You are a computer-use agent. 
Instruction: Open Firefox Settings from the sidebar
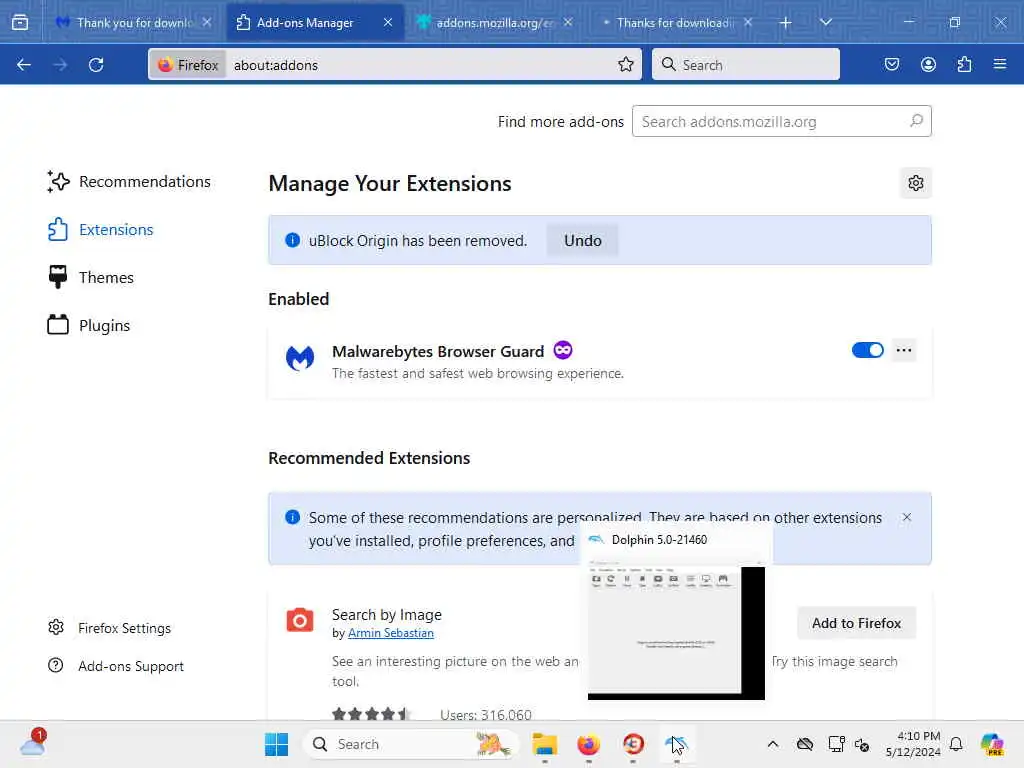pos(109,628)
